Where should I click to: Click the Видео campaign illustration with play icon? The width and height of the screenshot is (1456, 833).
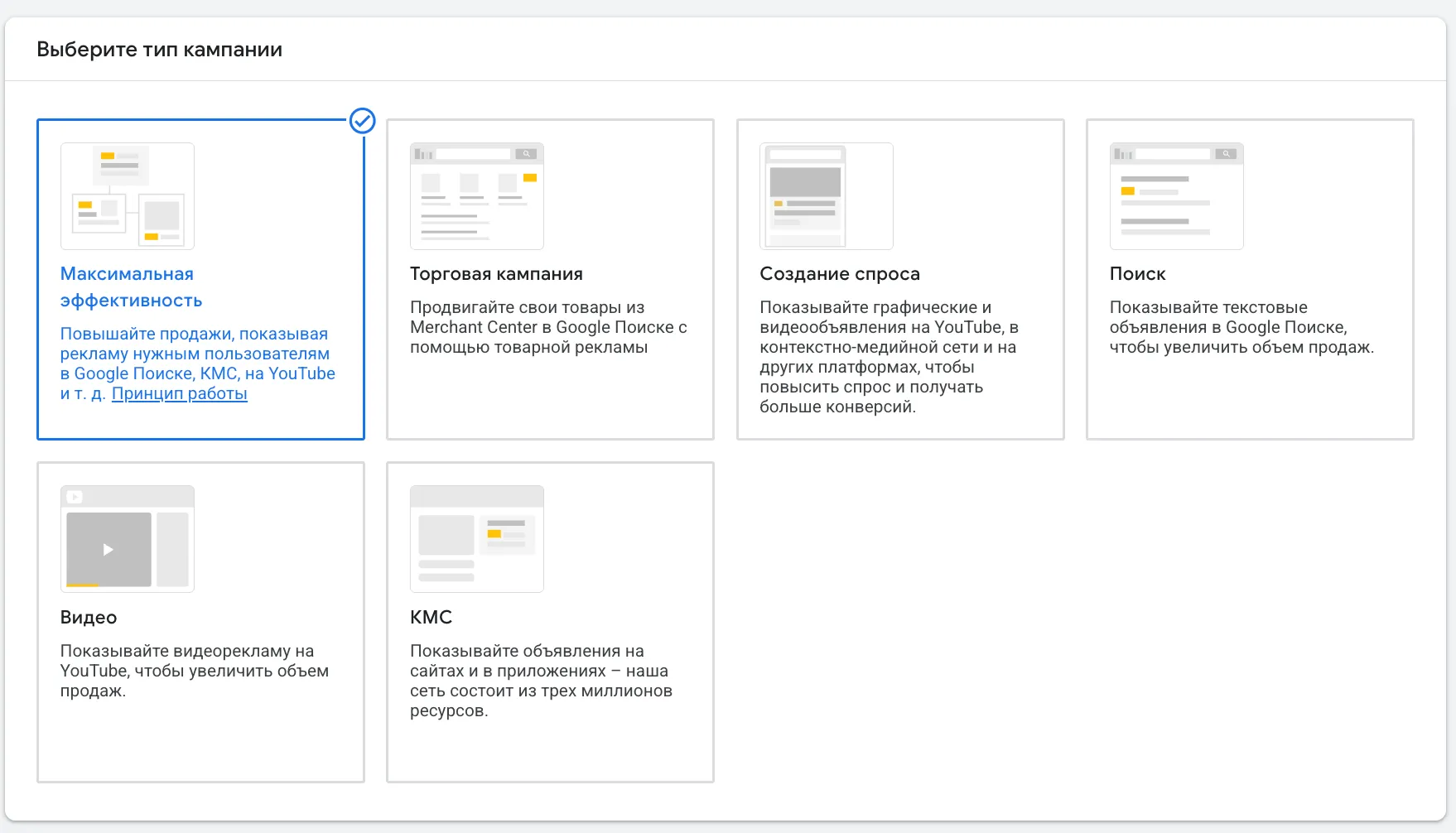[x=128, y=539]
